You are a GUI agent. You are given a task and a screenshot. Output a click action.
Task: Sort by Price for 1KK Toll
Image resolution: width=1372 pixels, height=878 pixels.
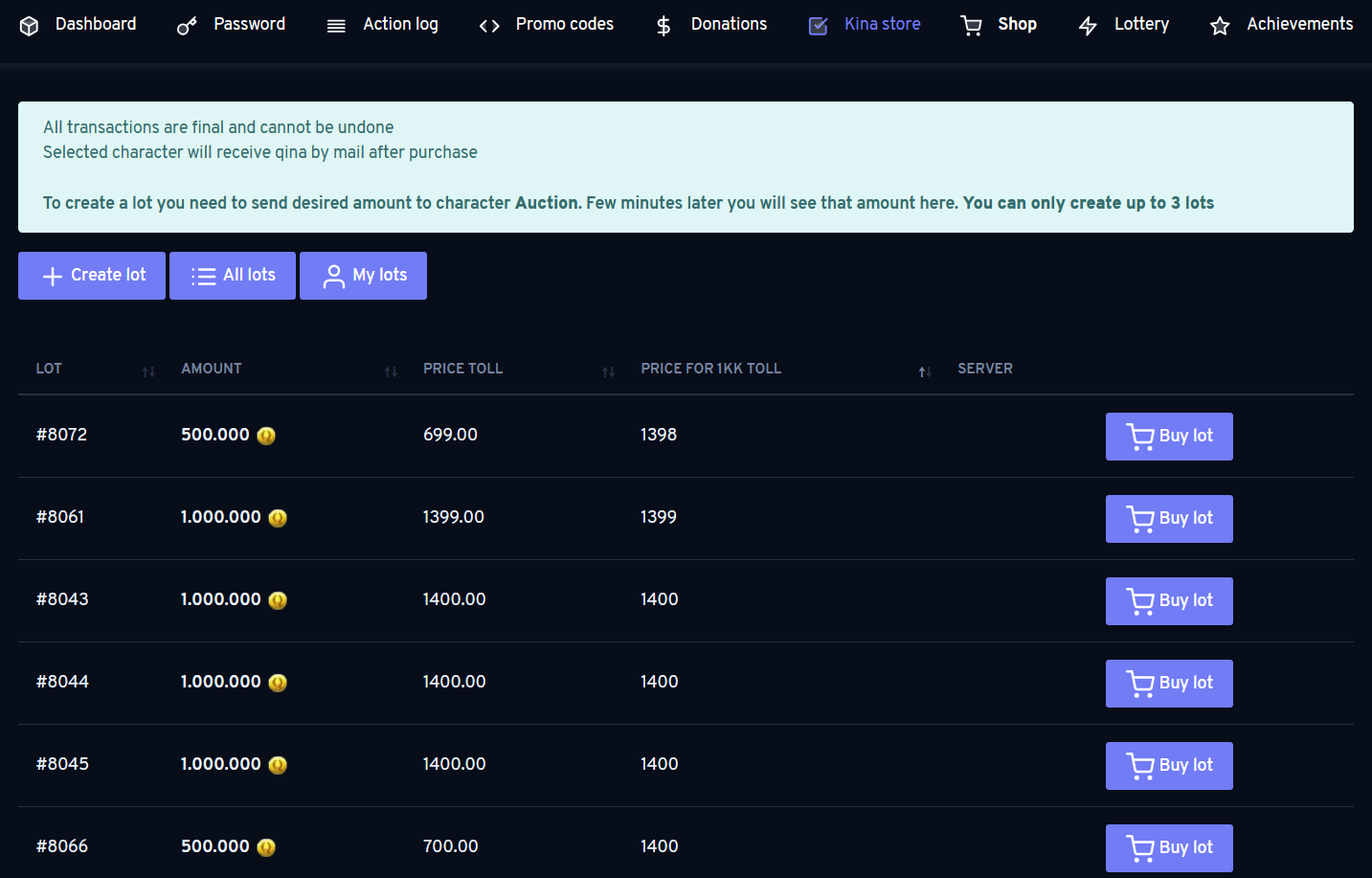pyautogui.click(x=925, y=371)
